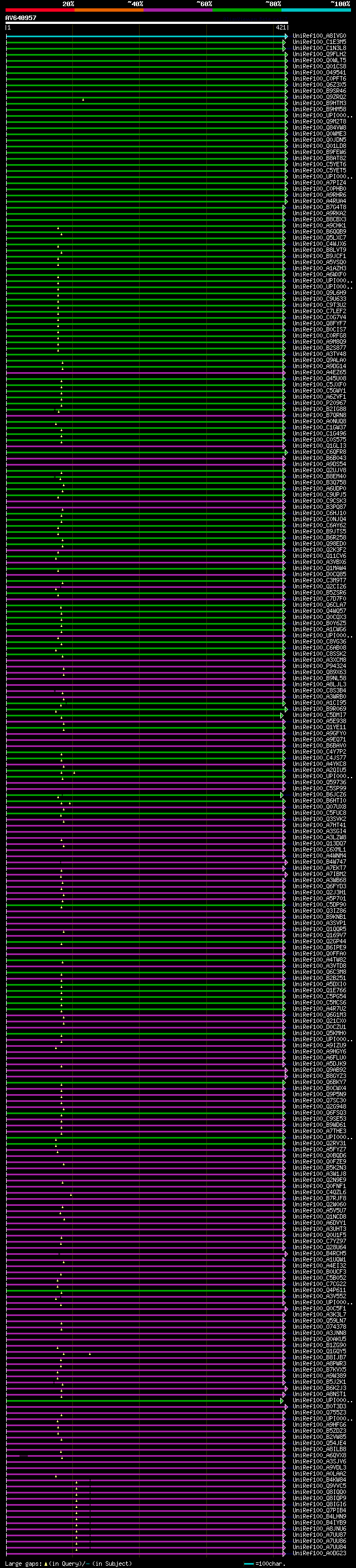Select hit UniRef100_A7PIZ4
The width and height of the screenshot is (356, 1568).
pyautogui.click(x=319, y=182)
